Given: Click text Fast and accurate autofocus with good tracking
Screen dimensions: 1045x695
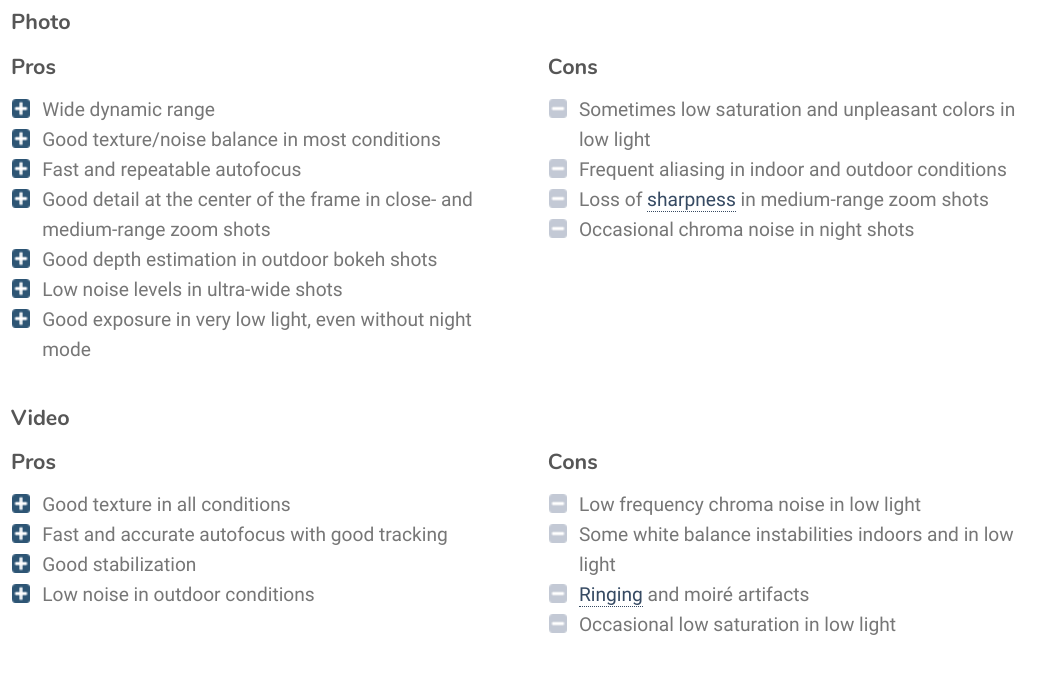Looking at the screenshot, I should pos(245,535).
